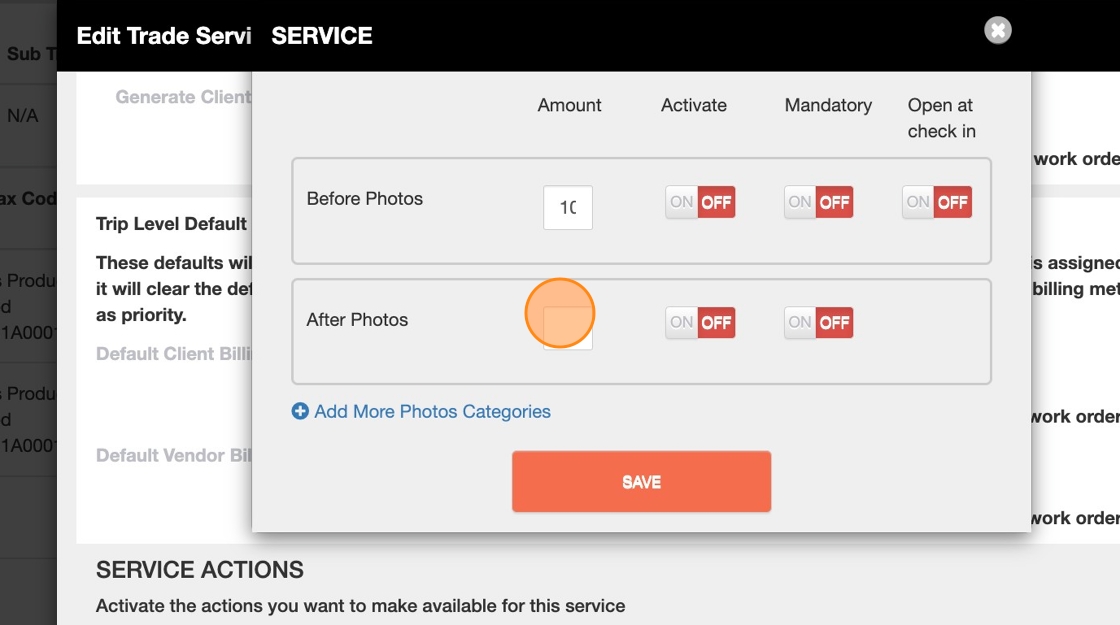Select the After Photos row label
This screenshot has height=625, width=1120.
pos(357,320)
